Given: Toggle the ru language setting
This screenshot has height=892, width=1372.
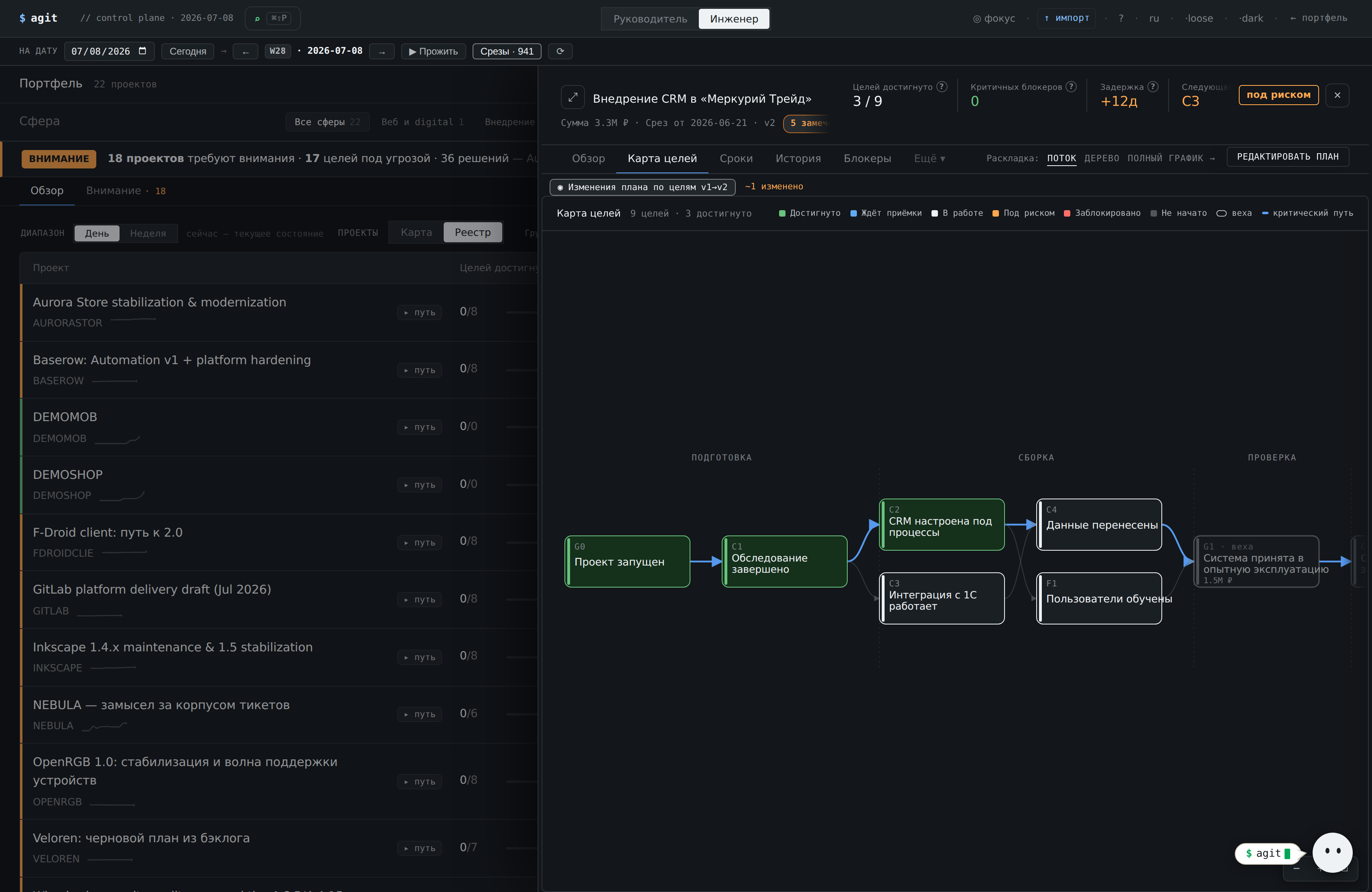Looking at the screenshot, I should point(1154,18).
